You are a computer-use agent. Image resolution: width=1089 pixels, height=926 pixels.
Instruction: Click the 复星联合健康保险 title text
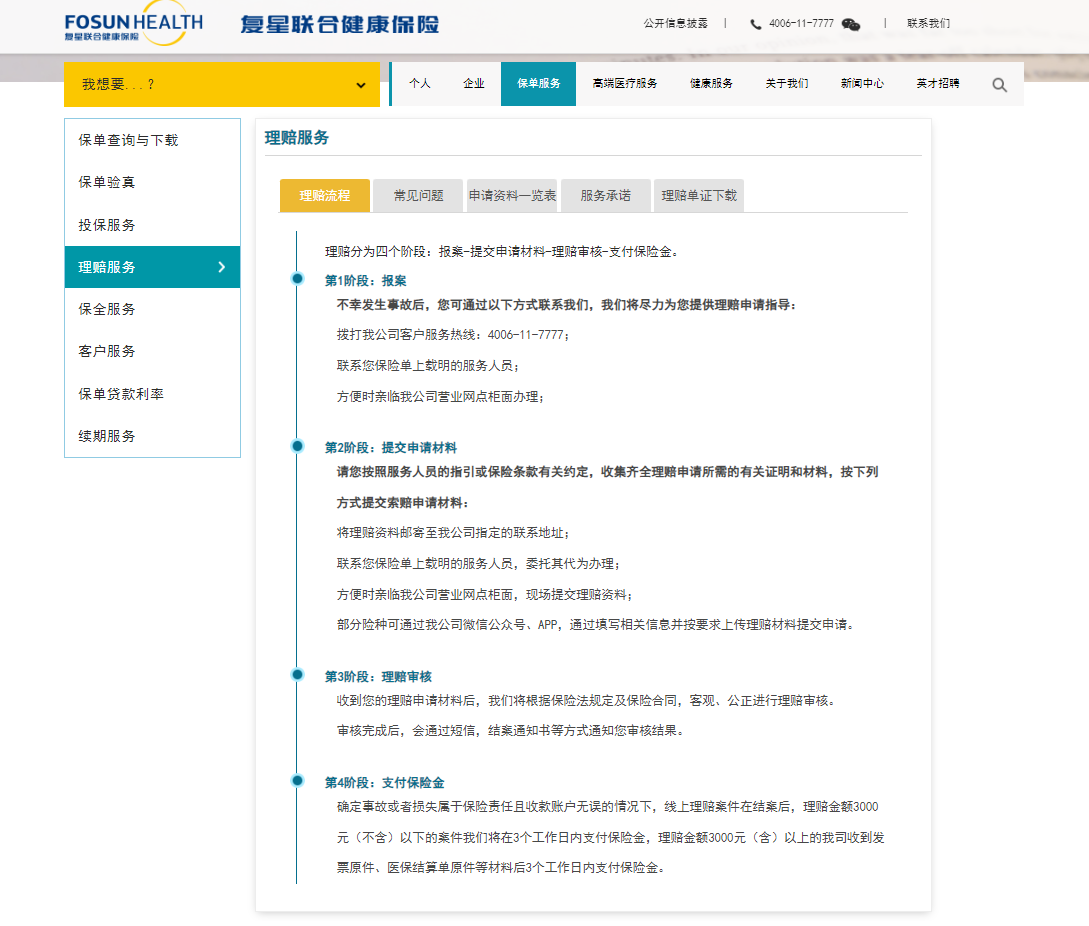pyautogui.click(x=340, y=24)
